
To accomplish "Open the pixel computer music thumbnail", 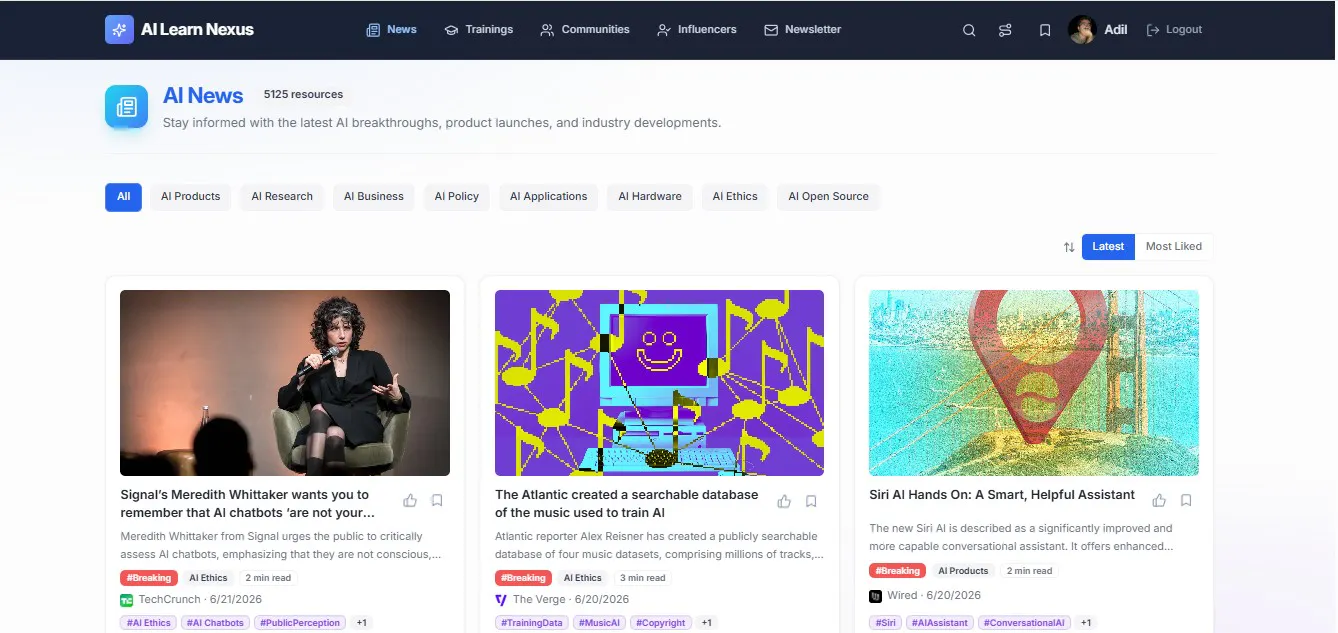I will pyautogui.click(x=659, y=383).
